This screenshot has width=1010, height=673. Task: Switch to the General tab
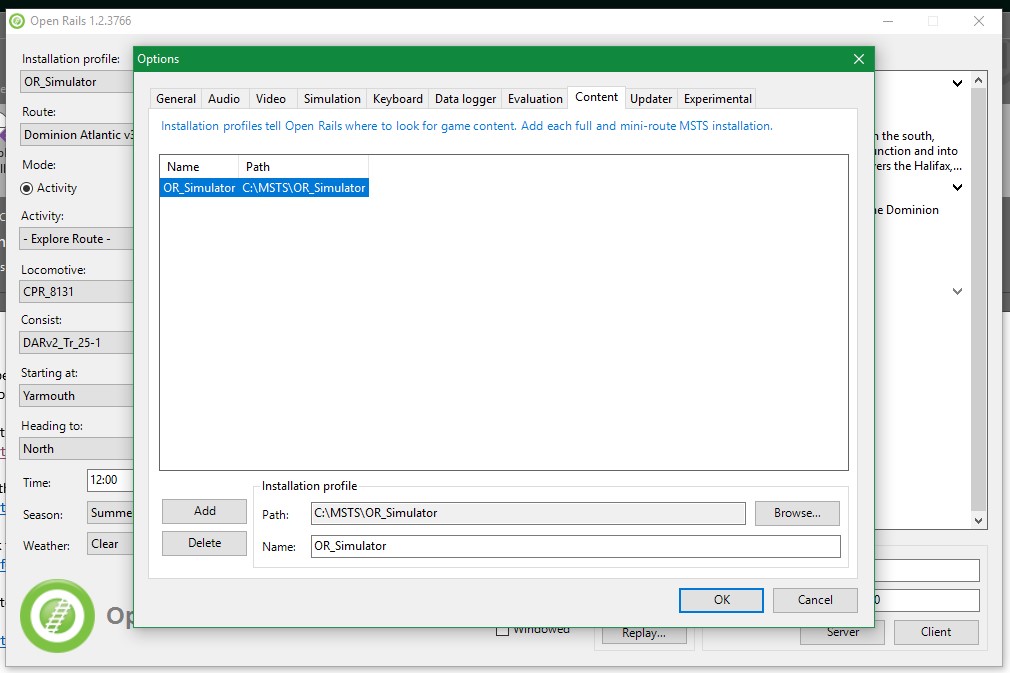176,98
